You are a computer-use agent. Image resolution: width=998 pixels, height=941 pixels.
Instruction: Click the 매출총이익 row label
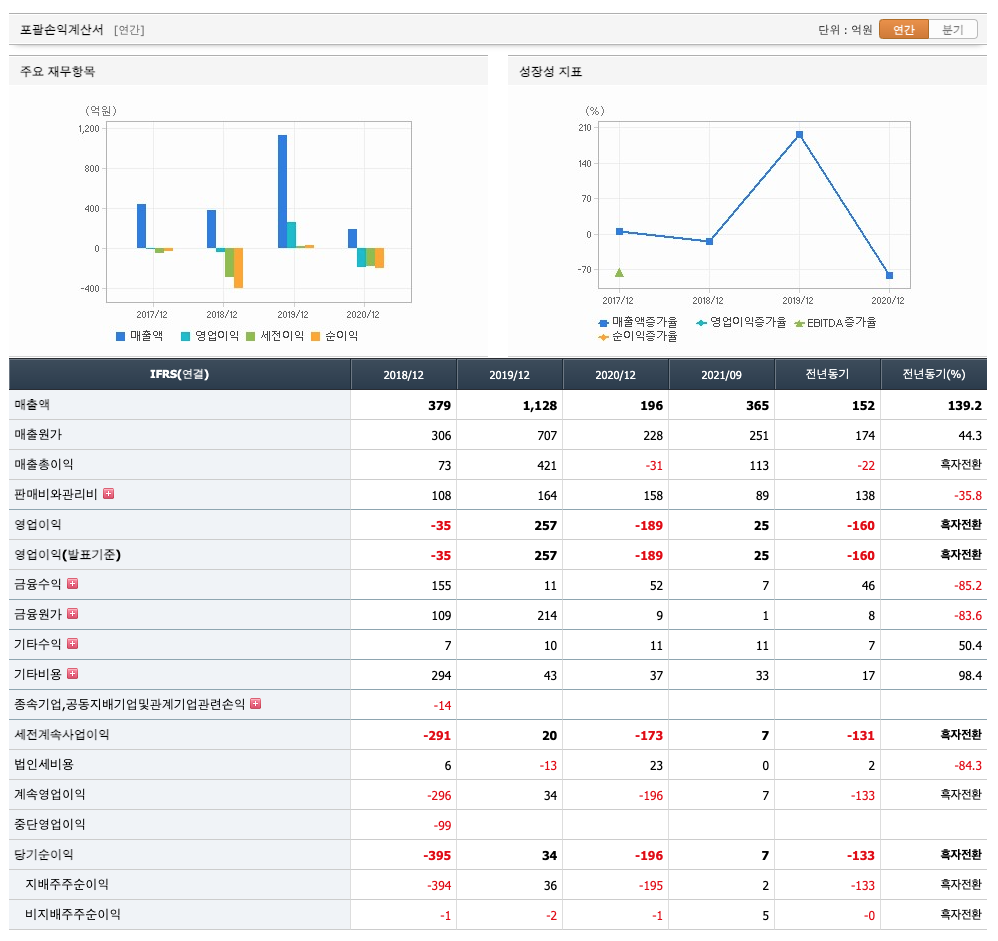click(44, 464)
